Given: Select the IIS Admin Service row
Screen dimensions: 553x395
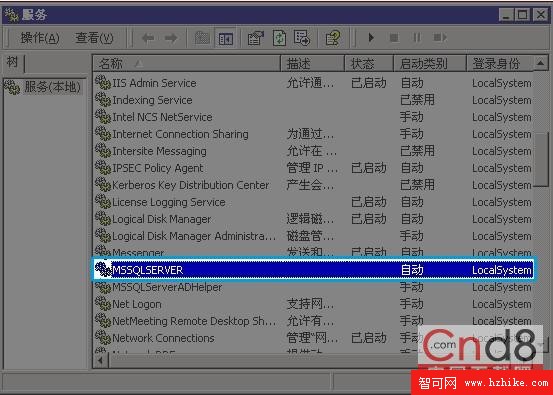Looking at the screenshot, I should point(313,83).
